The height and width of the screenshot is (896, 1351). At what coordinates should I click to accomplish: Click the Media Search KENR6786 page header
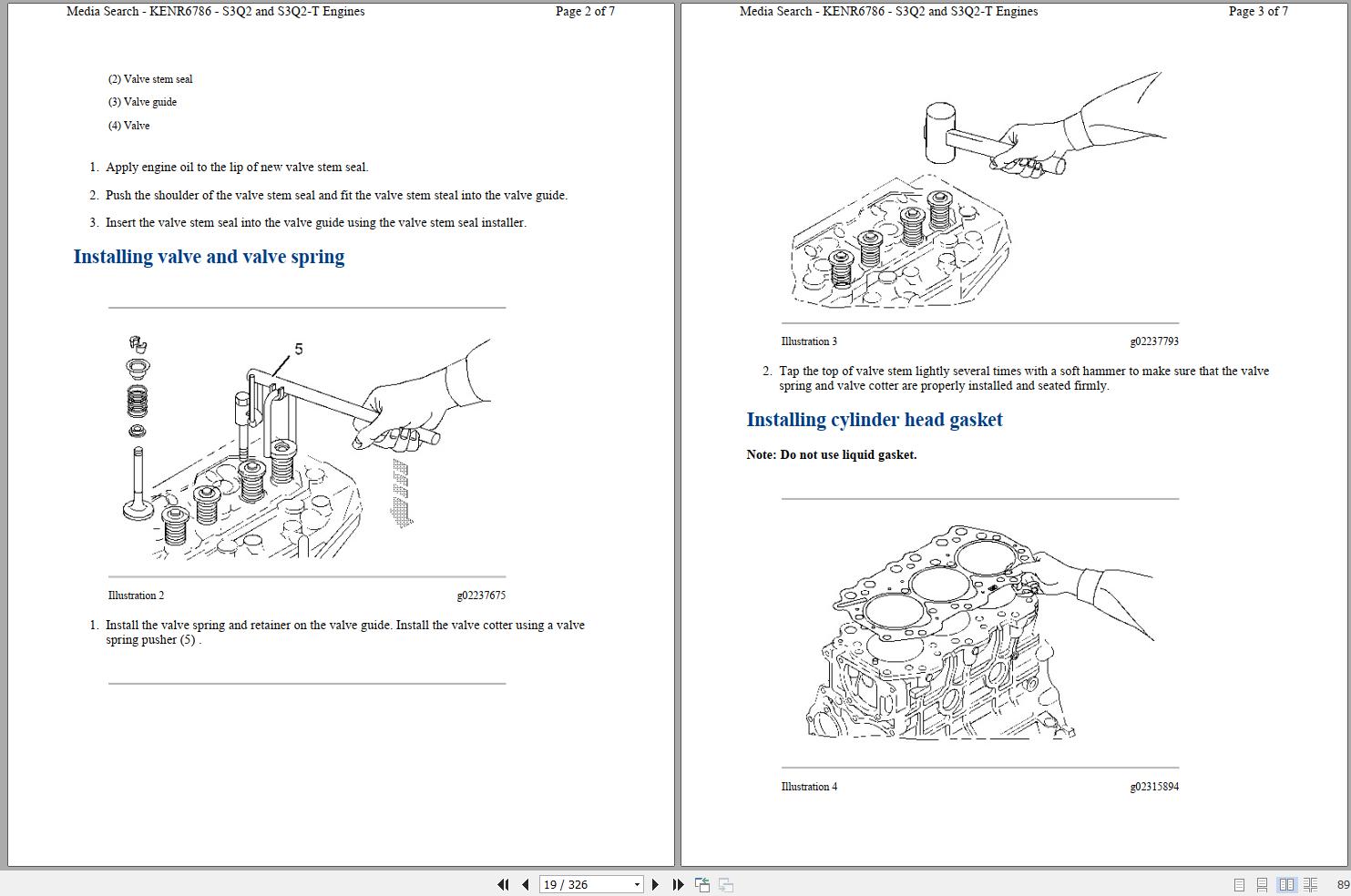214,11
